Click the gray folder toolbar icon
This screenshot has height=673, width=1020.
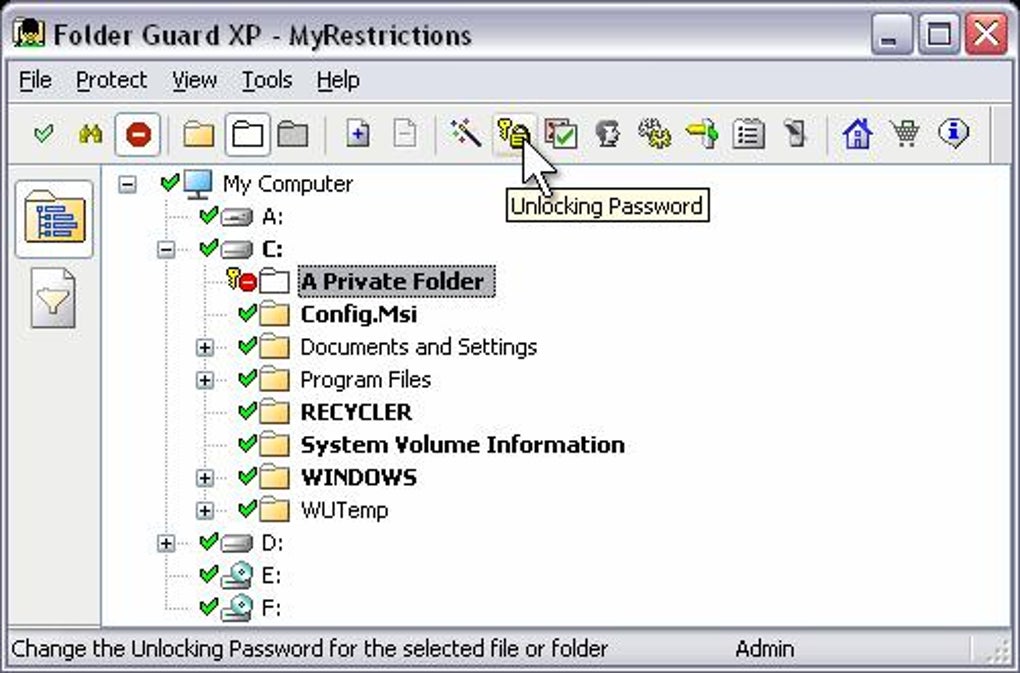pyautogui.click(x=293, y=135)
